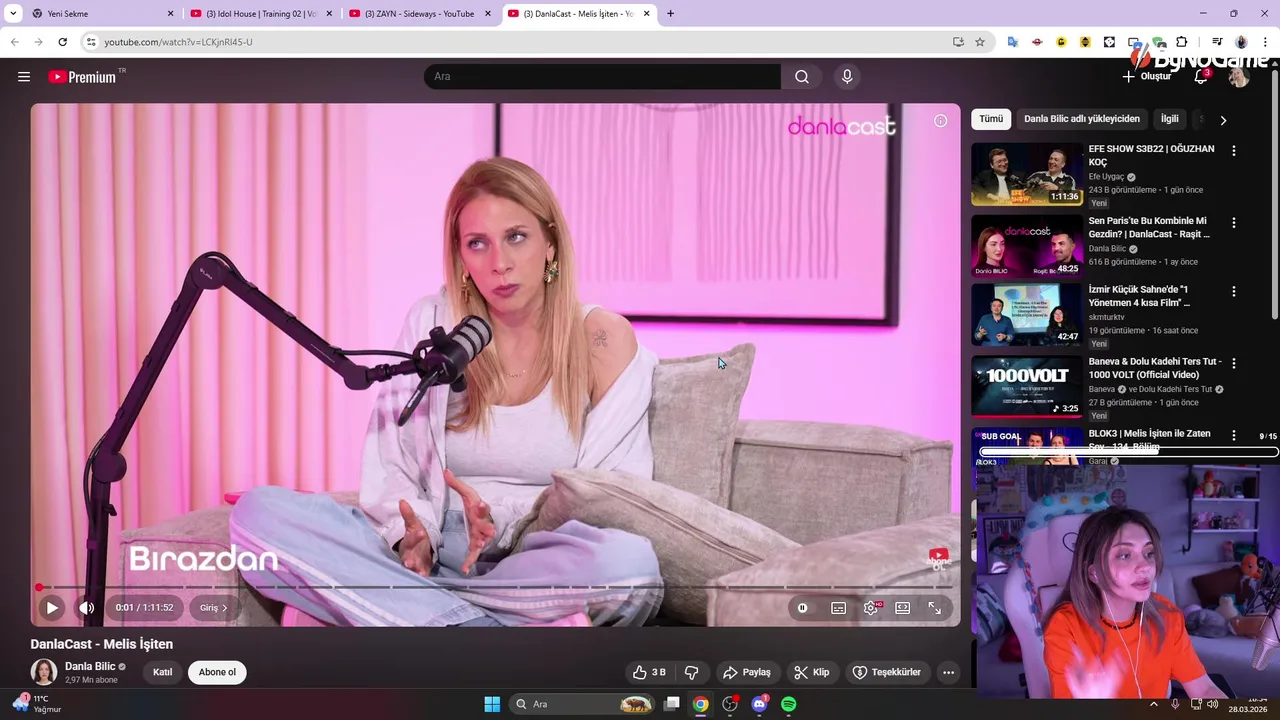Open Danla Bilic channel avatar
Image resolution: width=1280 pixels, height=720 pixels.
pos(44,672)
